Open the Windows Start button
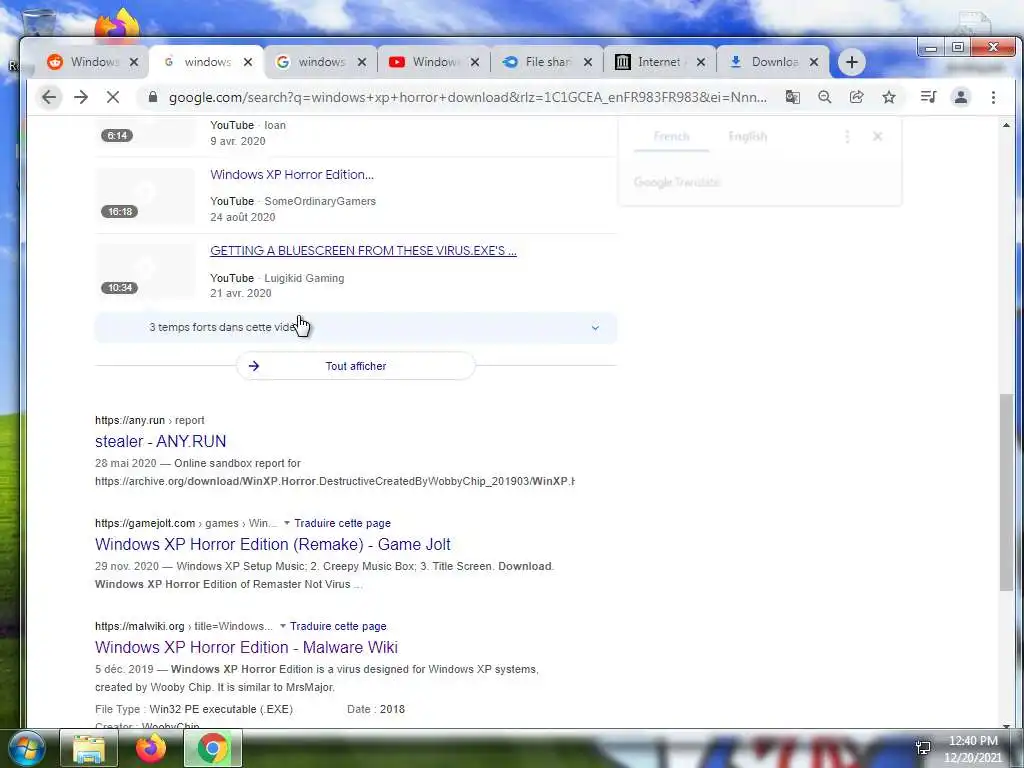Screen dimensions: 1024x768 point(25,748)
